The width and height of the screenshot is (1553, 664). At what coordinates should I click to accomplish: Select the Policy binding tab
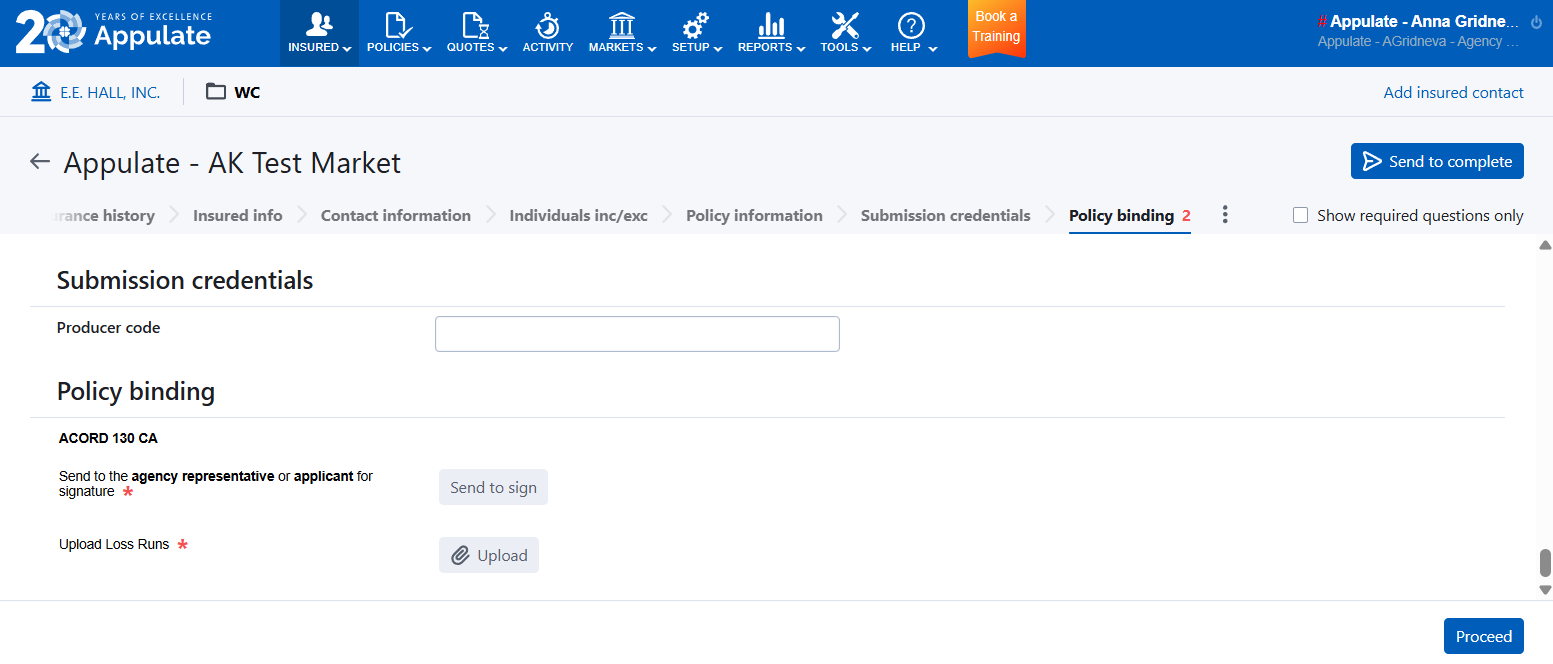point(1130,216)
